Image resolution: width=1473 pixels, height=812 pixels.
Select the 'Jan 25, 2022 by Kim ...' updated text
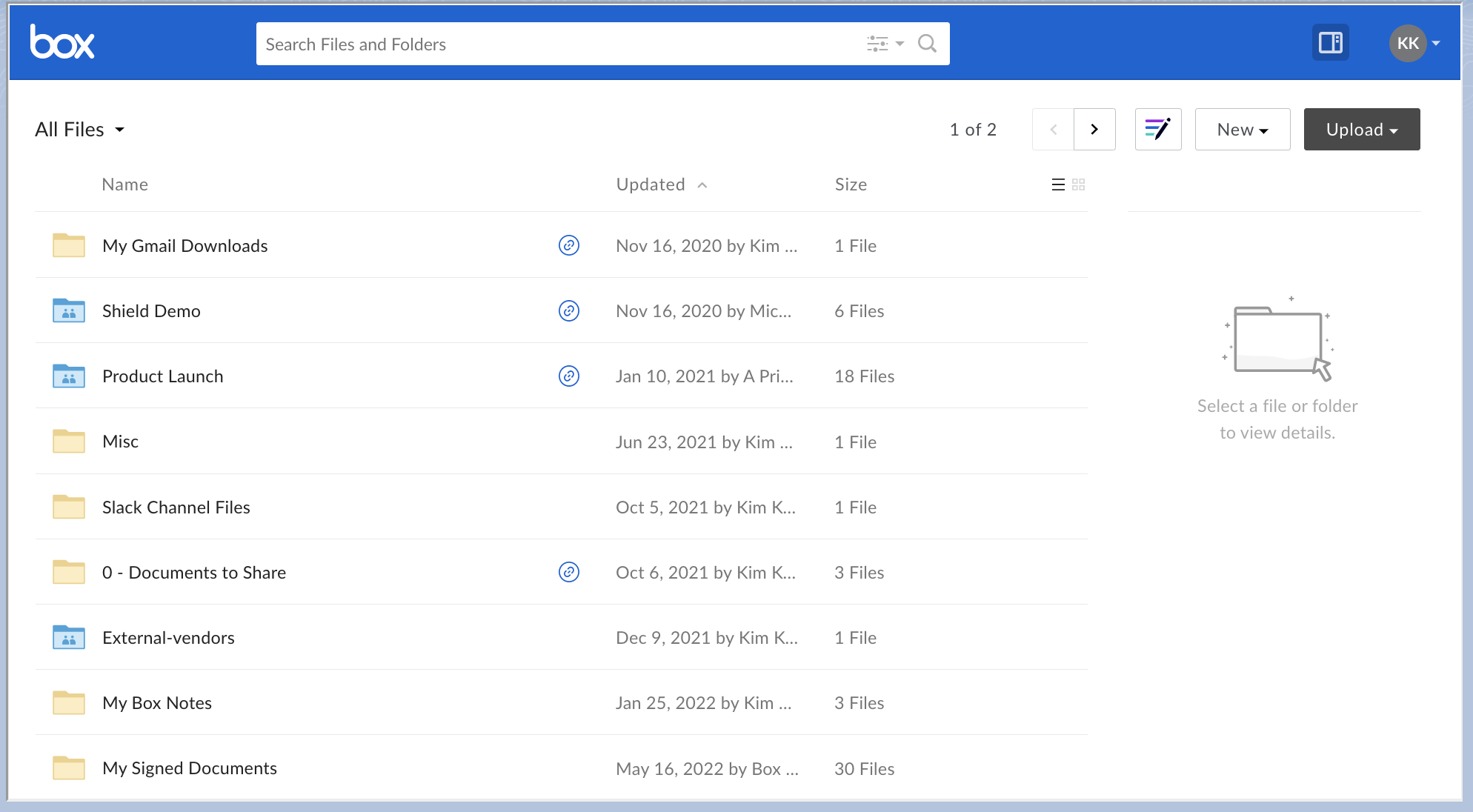pyautogui.click(x=704, y=703)
